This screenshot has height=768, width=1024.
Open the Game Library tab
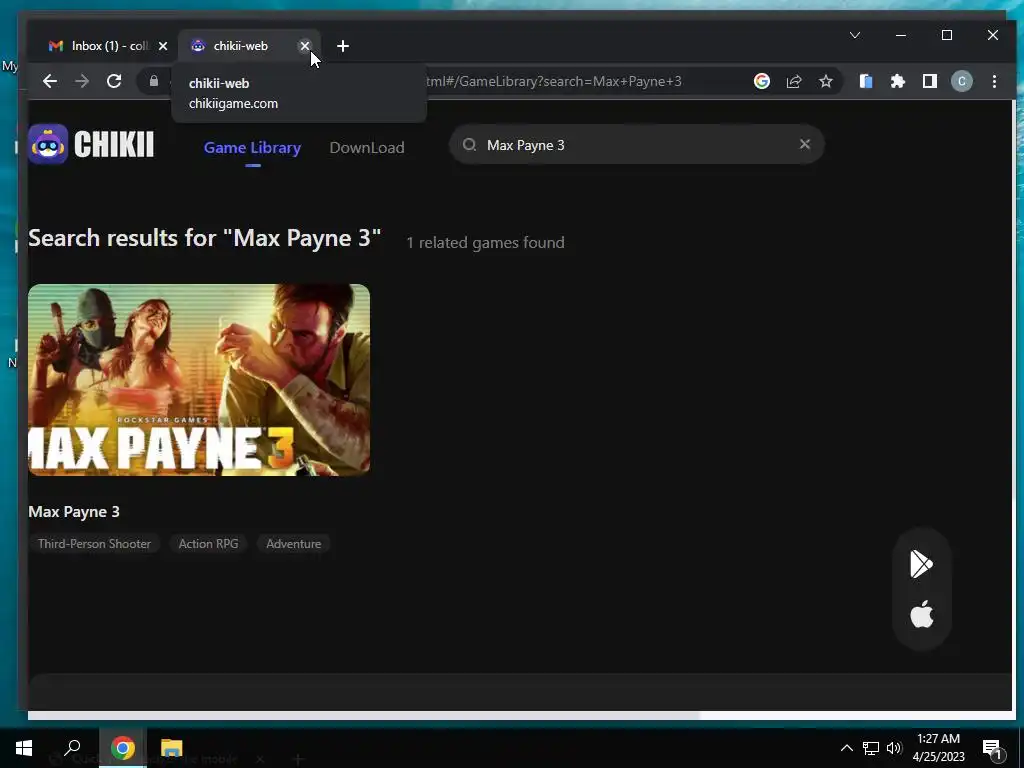point(252,148)
